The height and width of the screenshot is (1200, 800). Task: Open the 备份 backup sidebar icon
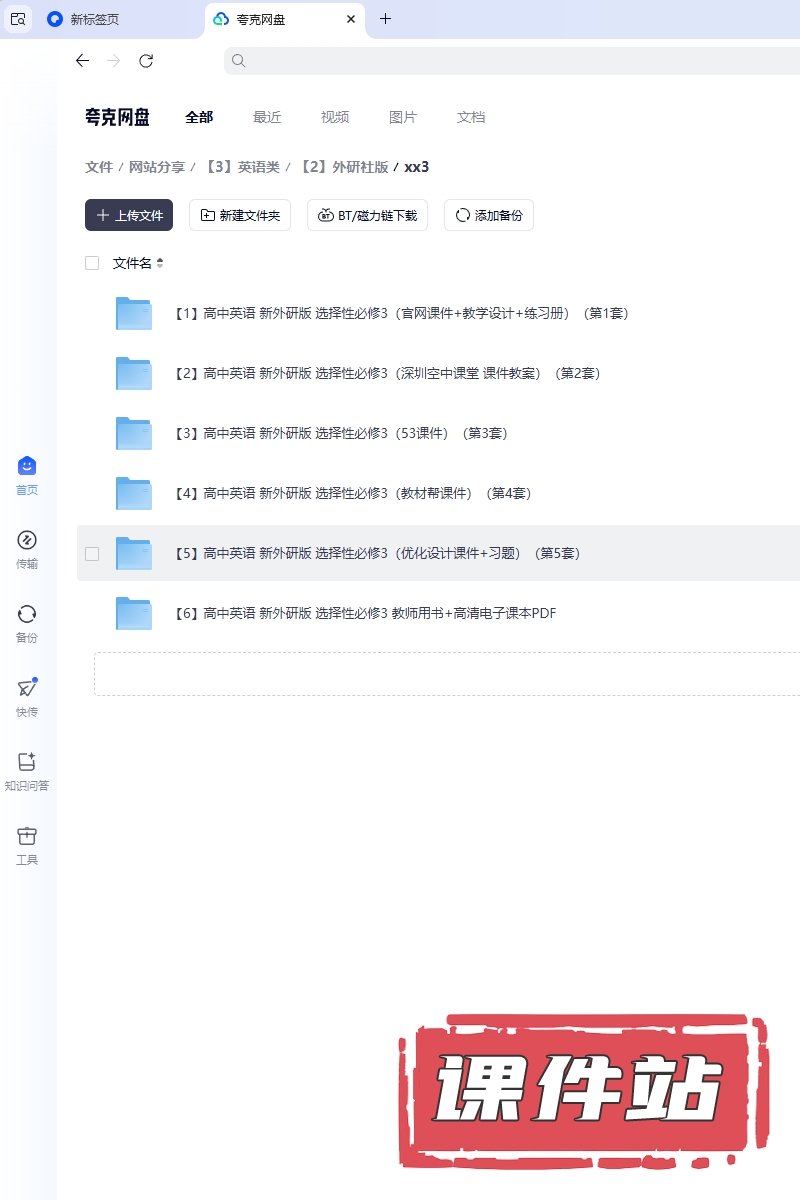(x=27, y=615)
